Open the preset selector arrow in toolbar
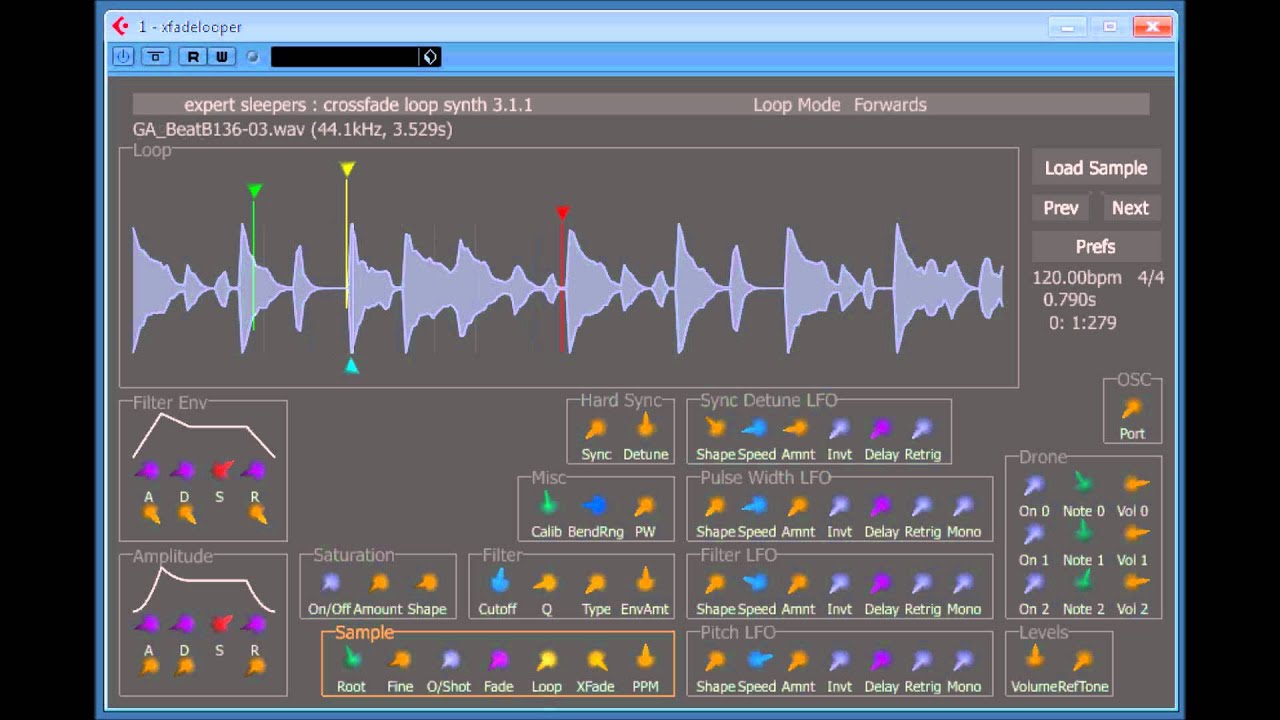This screenshot has height=720, width=1280. (430, 57)
